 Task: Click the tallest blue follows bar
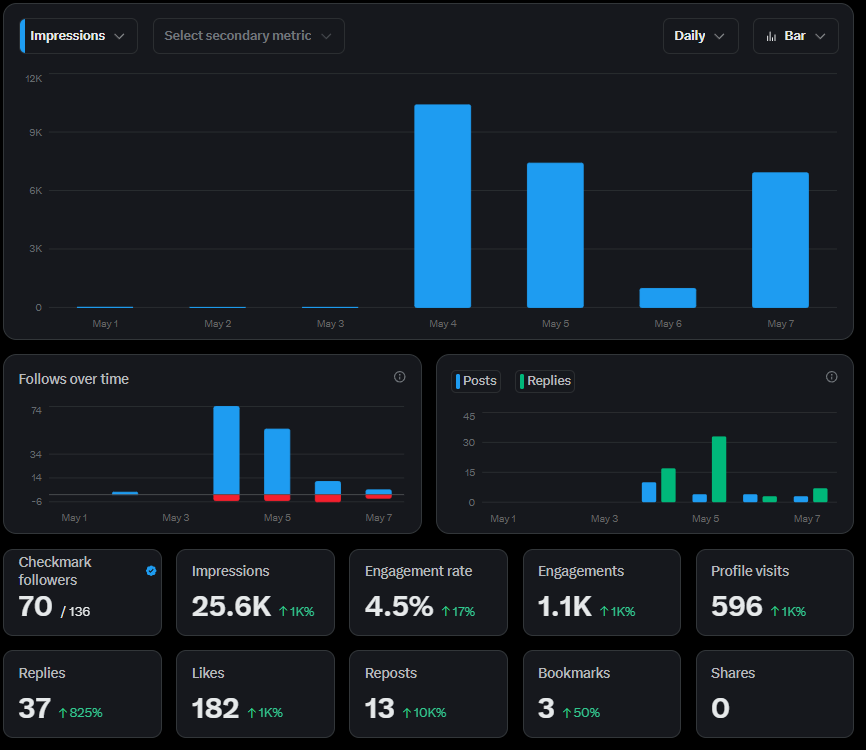[x=226, y=450]
